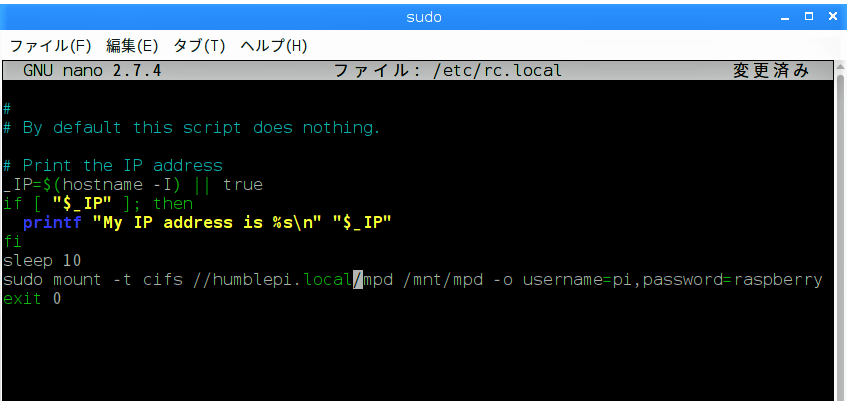Click the '# Print the IP address' comment
Image resolution: width=847 pixels, height=401 pixels.
(113, 165)
